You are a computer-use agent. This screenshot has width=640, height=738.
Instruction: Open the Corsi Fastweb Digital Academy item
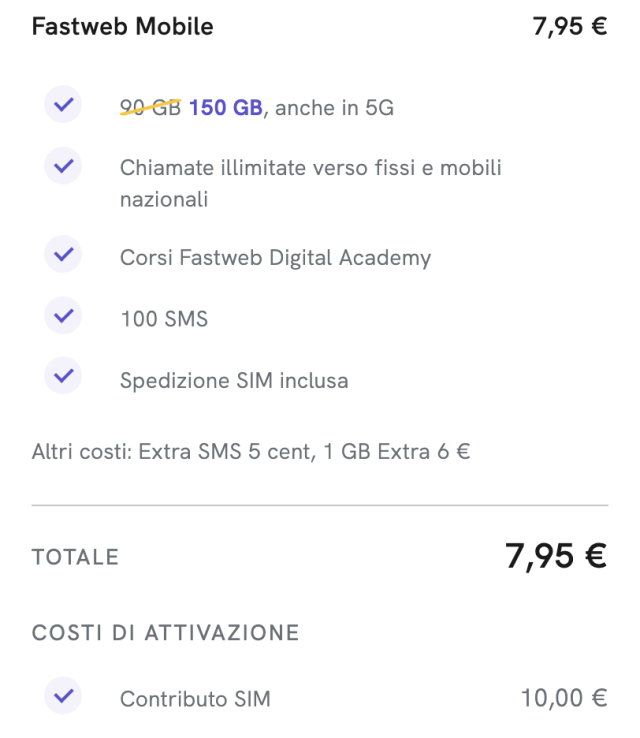(x=275, y=258)
